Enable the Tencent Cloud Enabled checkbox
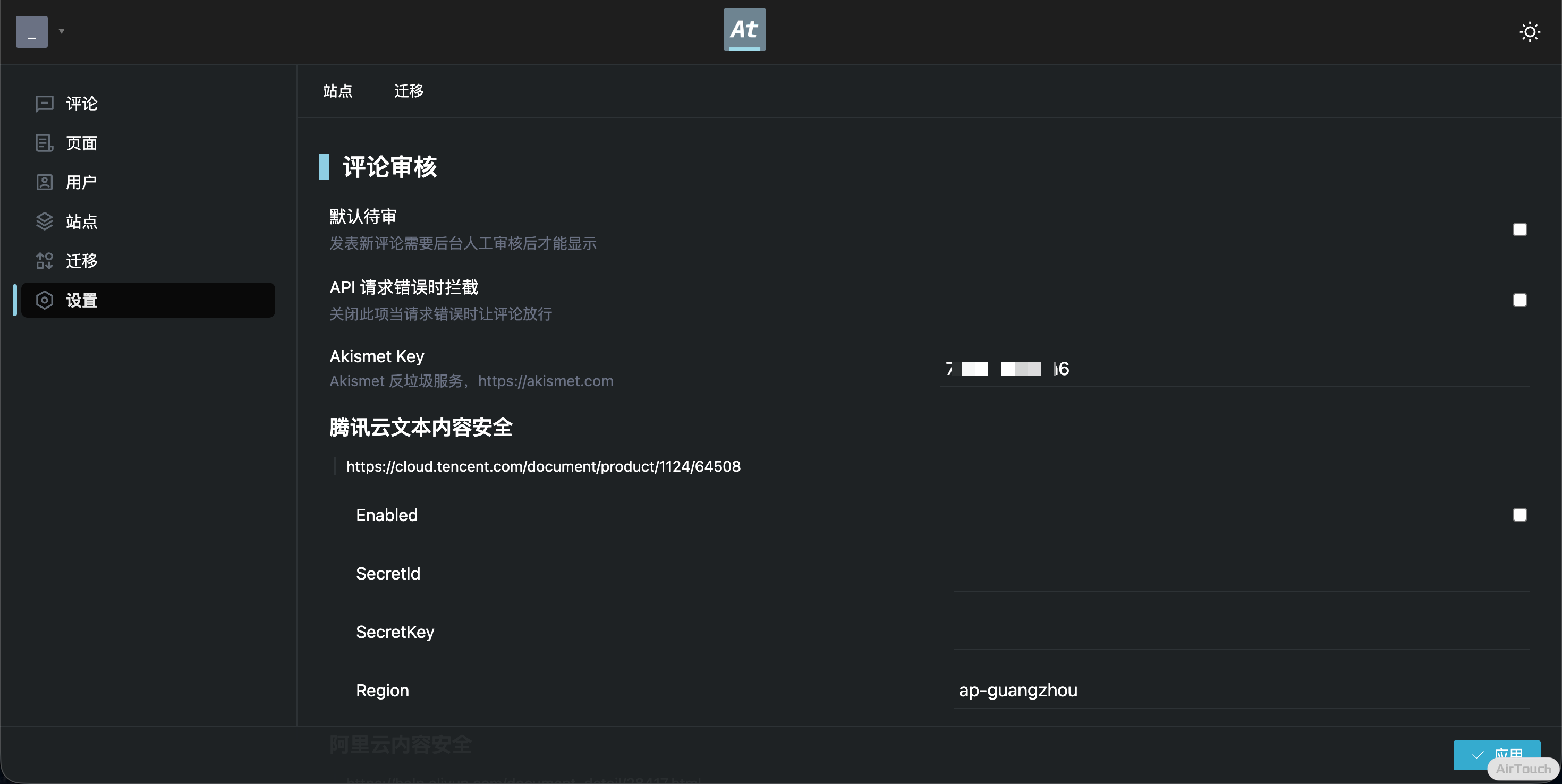The image size is (1562, 784). point(1520,515)
